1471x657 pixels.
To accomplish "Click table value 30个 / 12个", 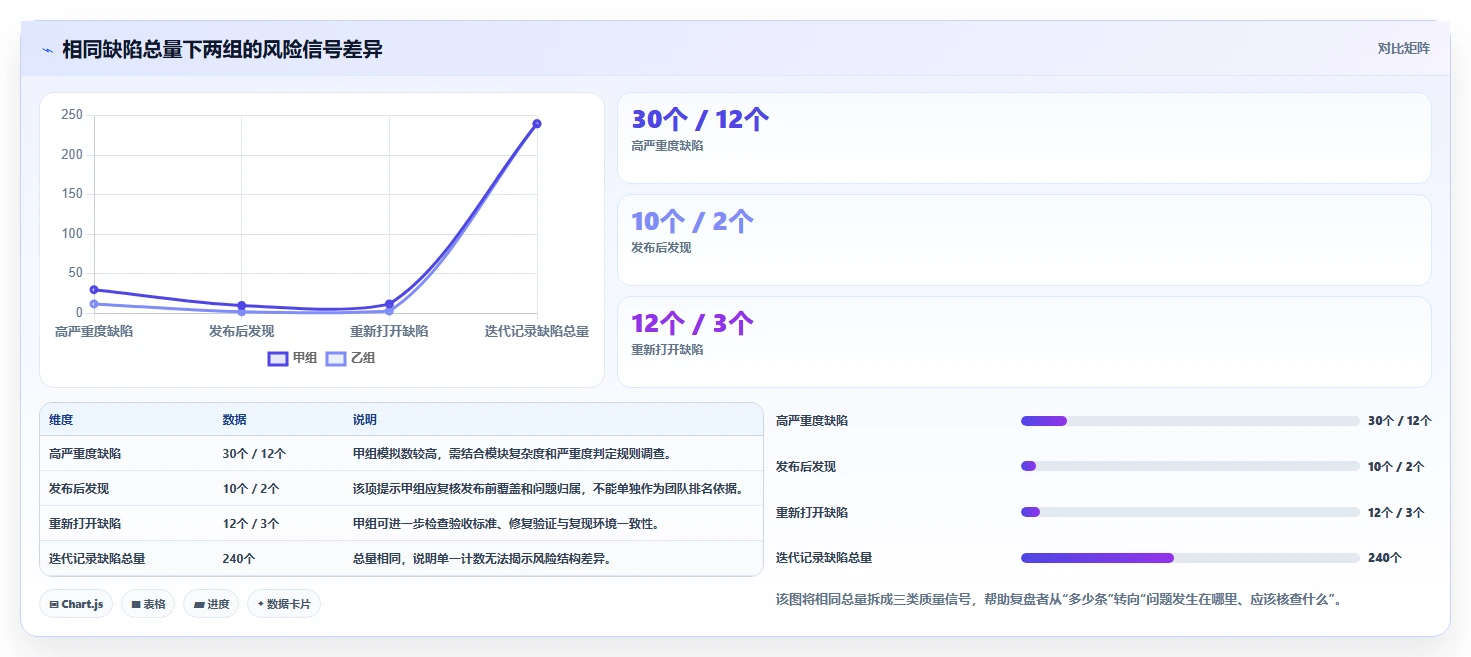I will point(254,454).
